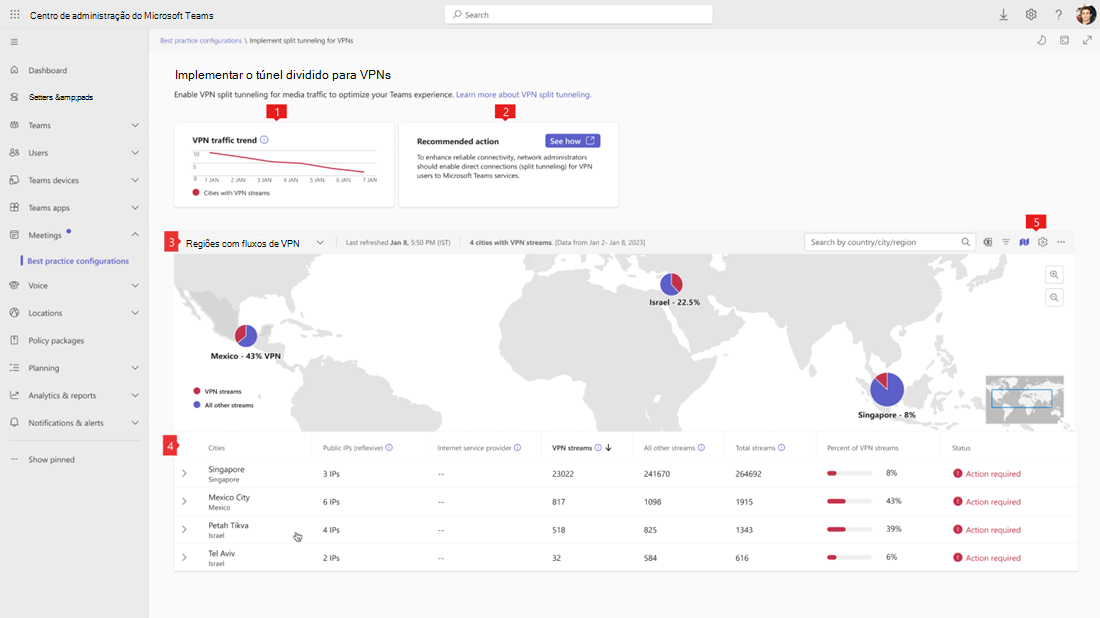Open the filter icon in map toolbar

(x=1006, y=242)
